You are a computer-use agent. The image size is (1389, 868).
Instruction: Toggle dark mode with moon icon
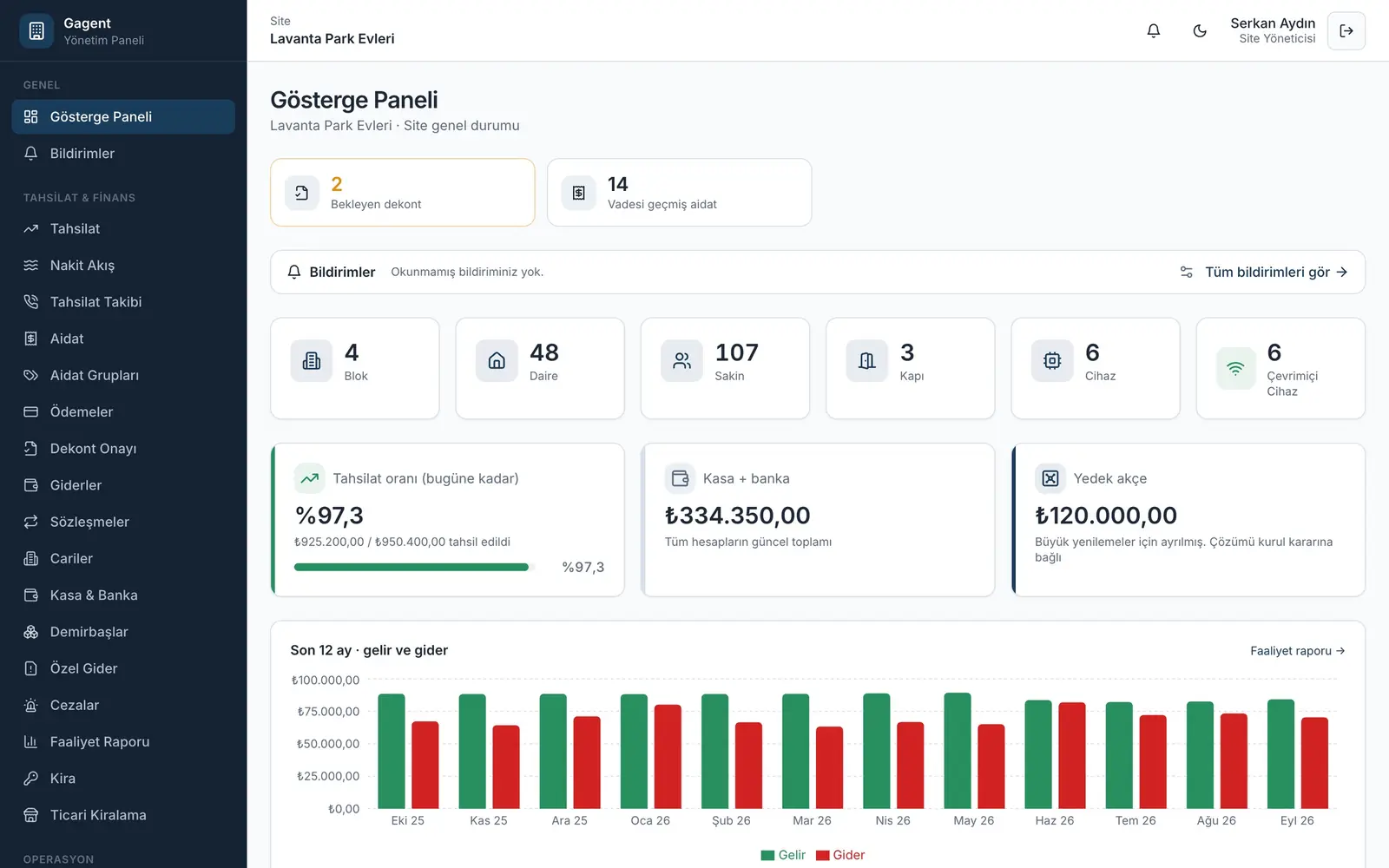(1200, 30)
